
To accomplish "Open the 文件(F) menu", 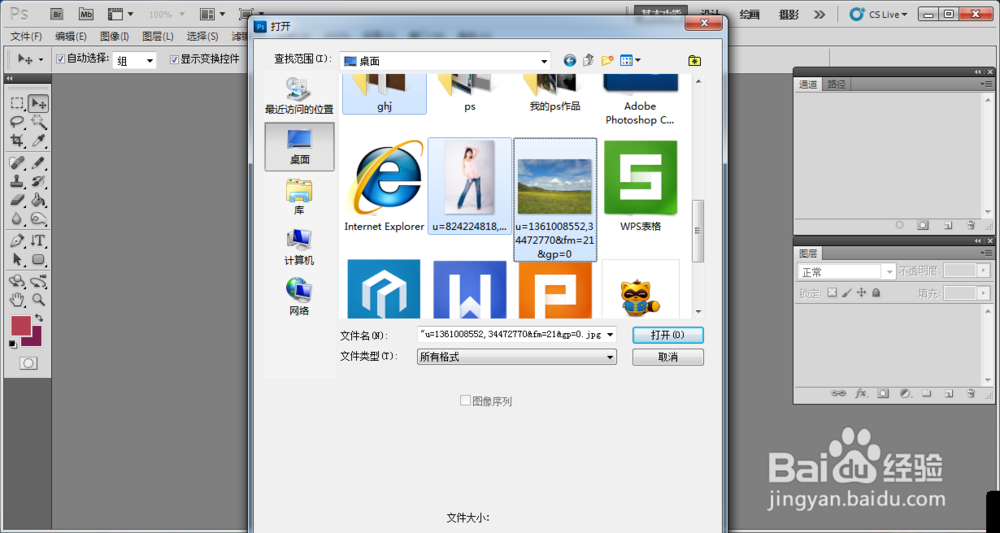I will coord(26,36).
